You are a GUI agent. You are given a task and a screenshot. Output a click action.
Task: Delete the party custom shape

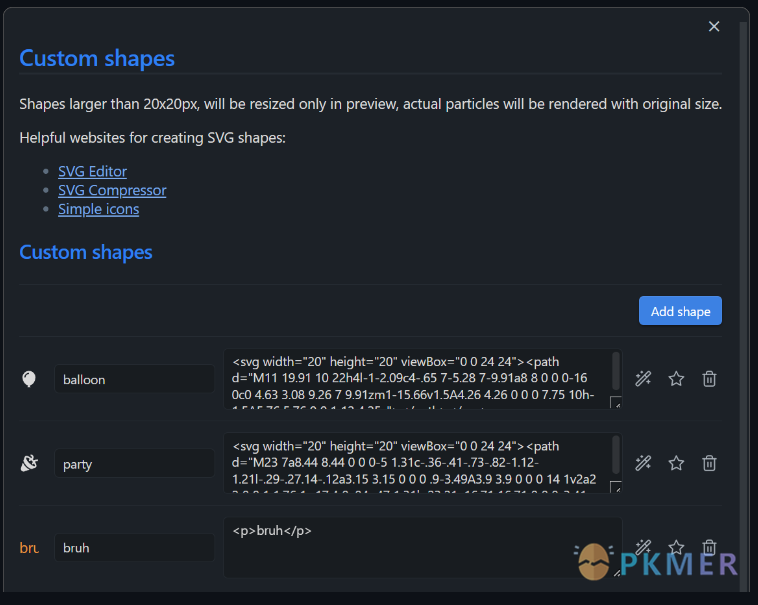(709, 463)
